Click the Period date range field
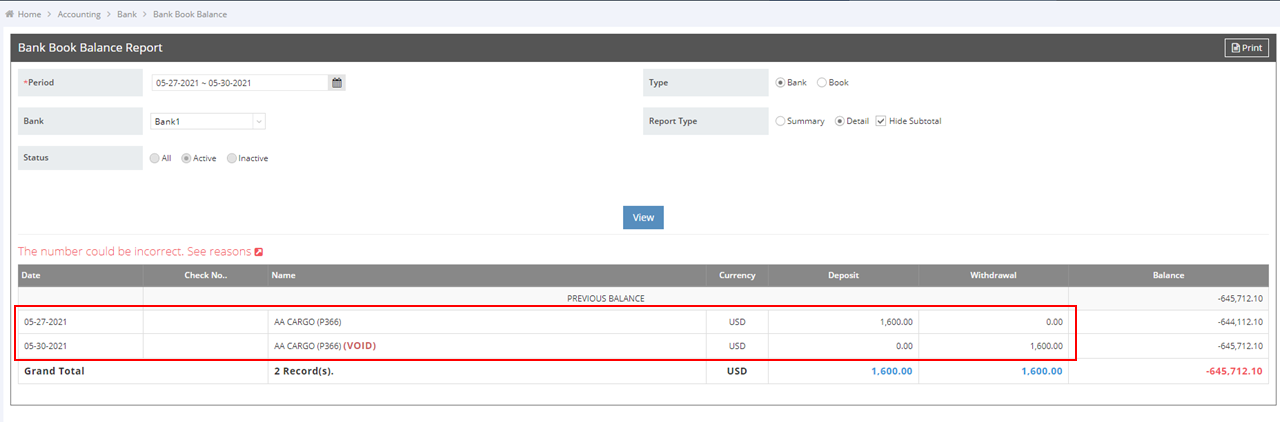Viewport: 1280px width, 422px height. (x=240, y=83)
